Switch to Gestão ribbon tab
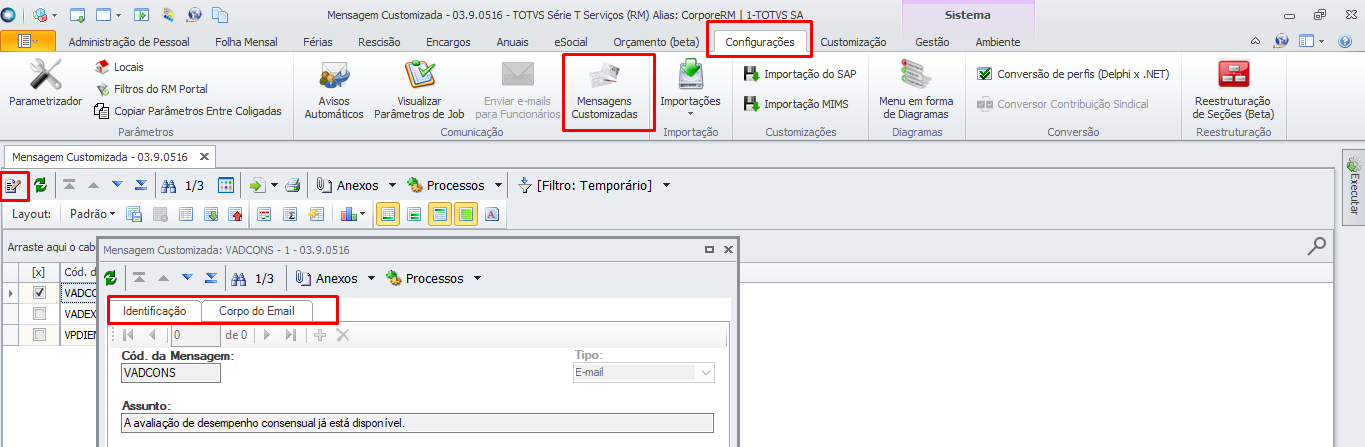The height and width of the screenshot is (447, 1365). point(932,42)
